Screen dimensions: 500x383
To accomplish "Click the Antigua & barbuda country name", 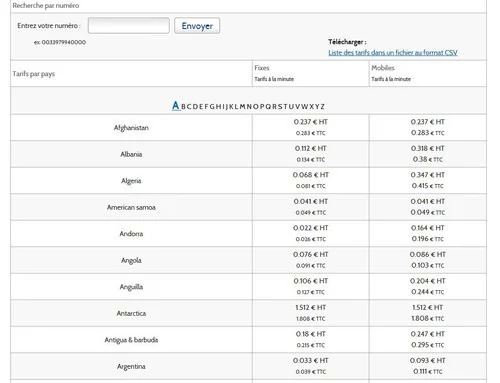I will pyautogui.click(x=131, y=340).
